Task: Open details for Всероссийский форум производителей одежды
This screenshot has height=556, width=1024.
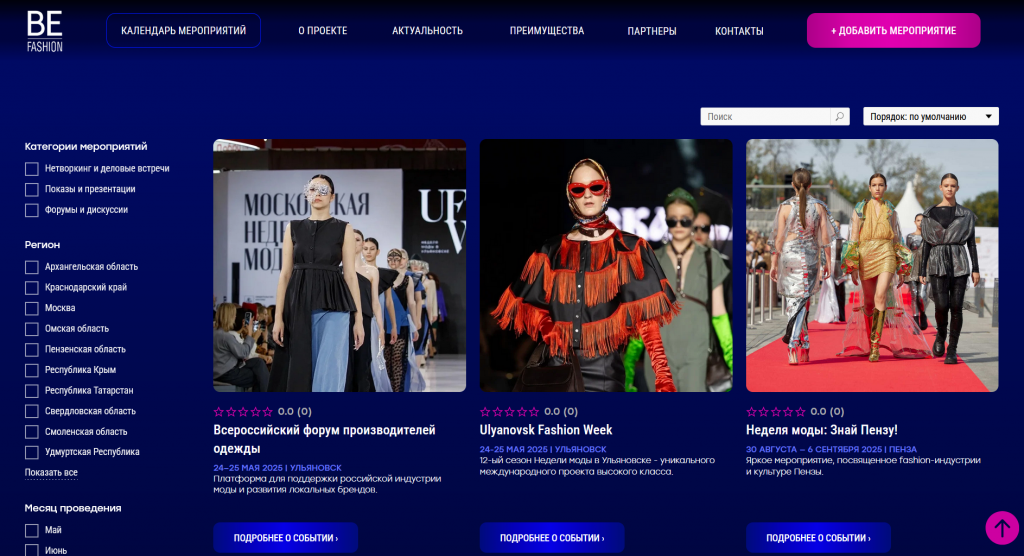Action: point(285,538)
